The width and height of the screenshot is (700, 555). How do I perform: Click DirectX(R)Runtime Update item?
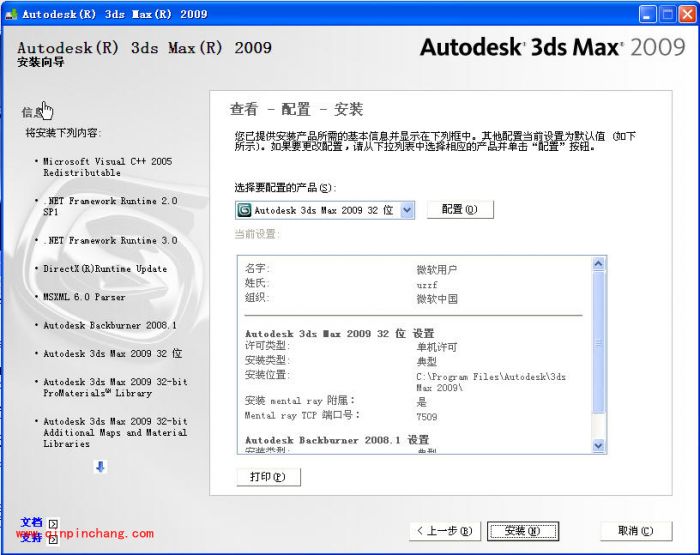coord(105,269)
